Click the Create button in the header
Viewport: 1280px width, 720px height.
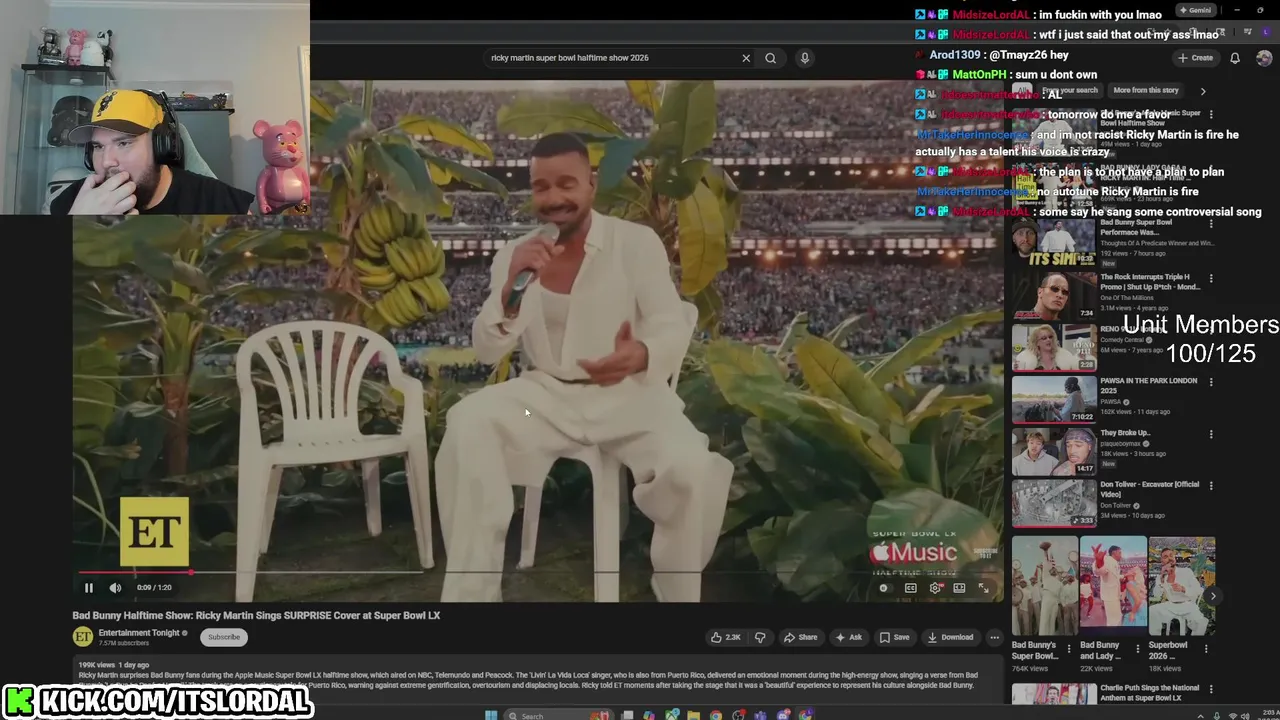click(x=1195, y=58)
